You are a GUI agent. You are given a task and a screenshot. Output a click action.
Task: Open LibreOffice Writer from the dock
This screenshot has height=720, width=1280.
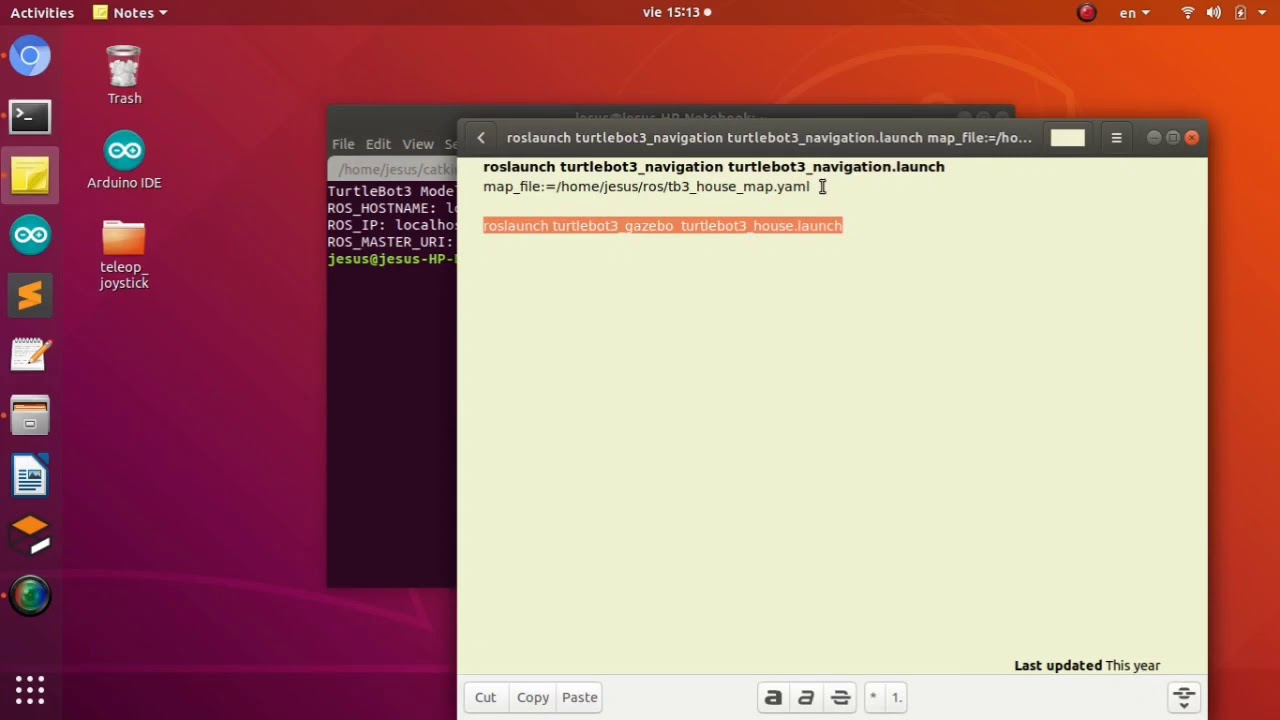(30, 475)
